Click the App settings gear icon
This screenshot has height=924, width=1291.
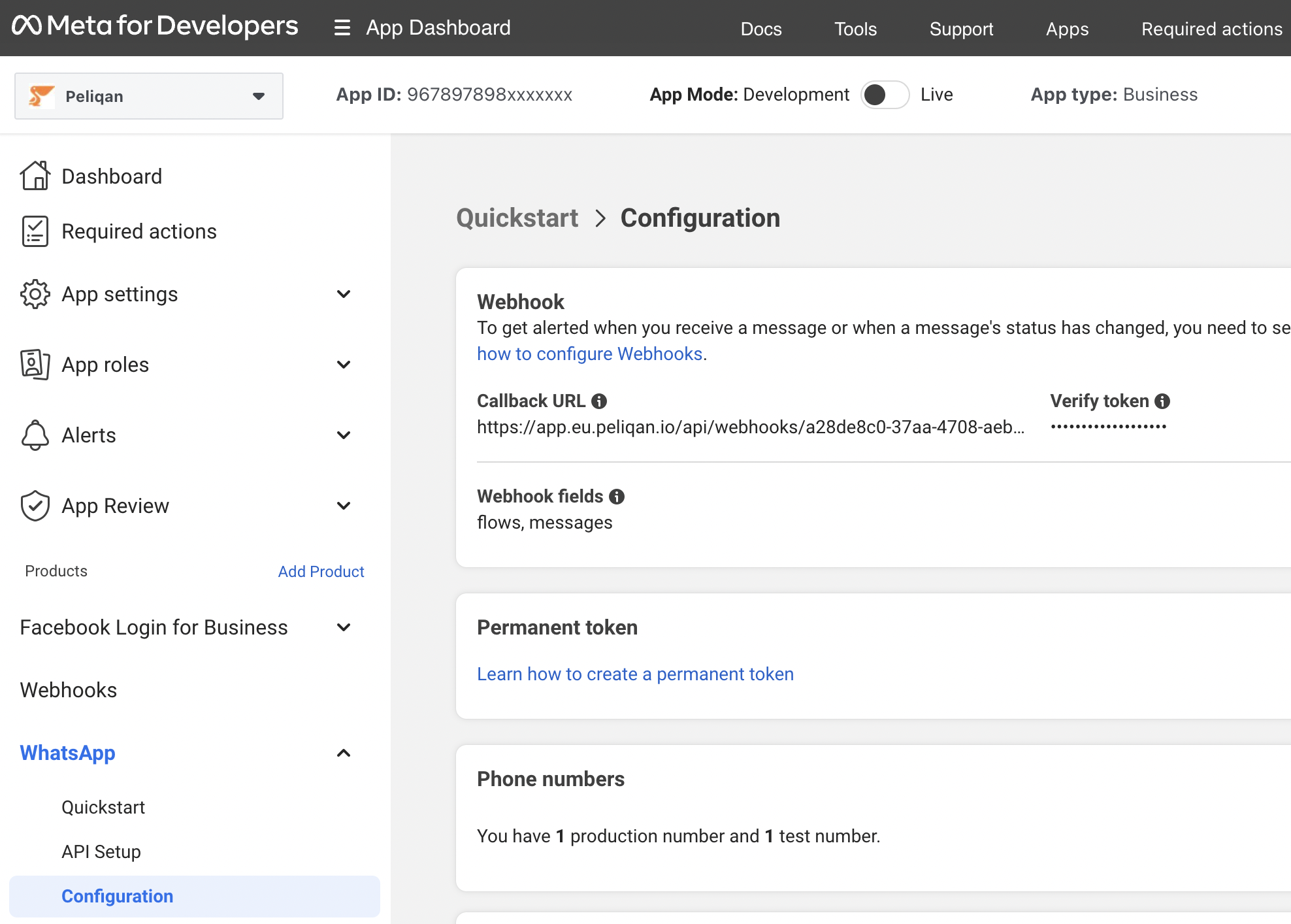click(x=35, y=294)
